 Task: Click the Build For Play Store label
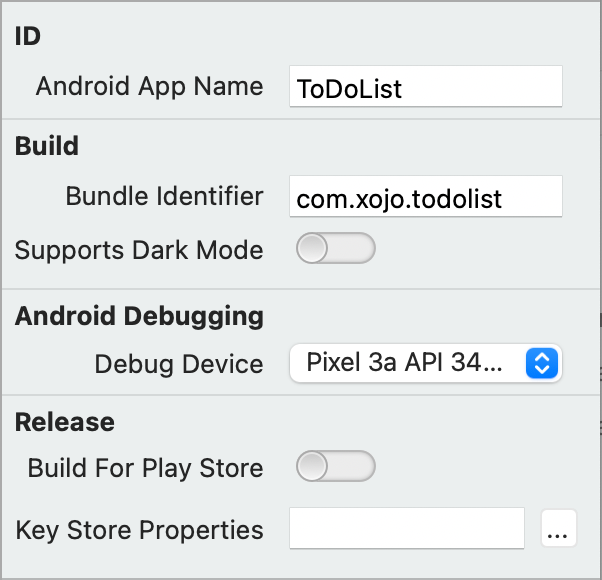click(145, 468)
